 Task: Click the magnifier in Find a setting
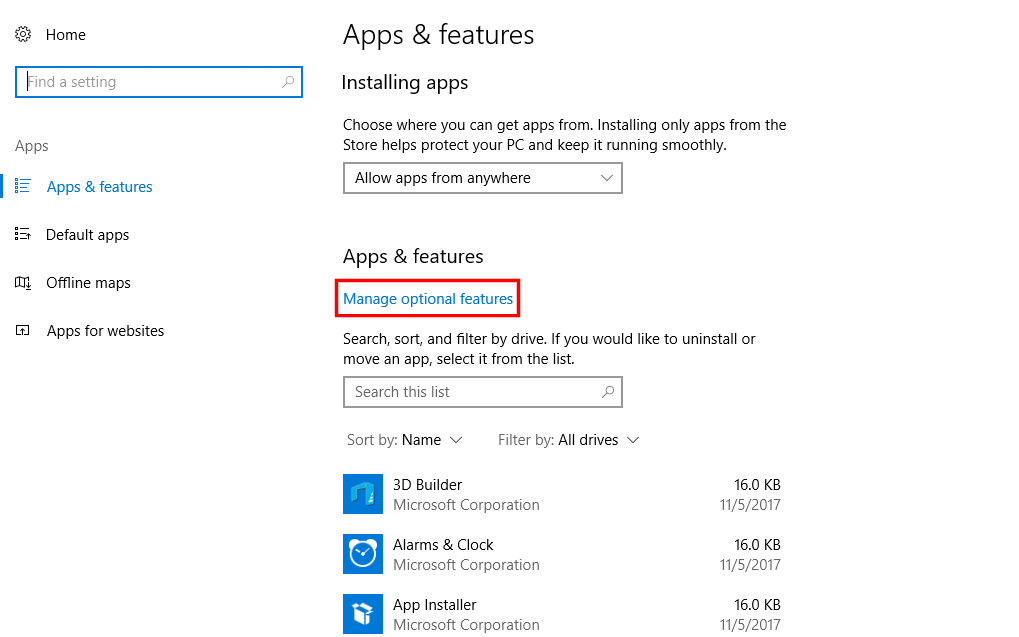coord(289,81)
